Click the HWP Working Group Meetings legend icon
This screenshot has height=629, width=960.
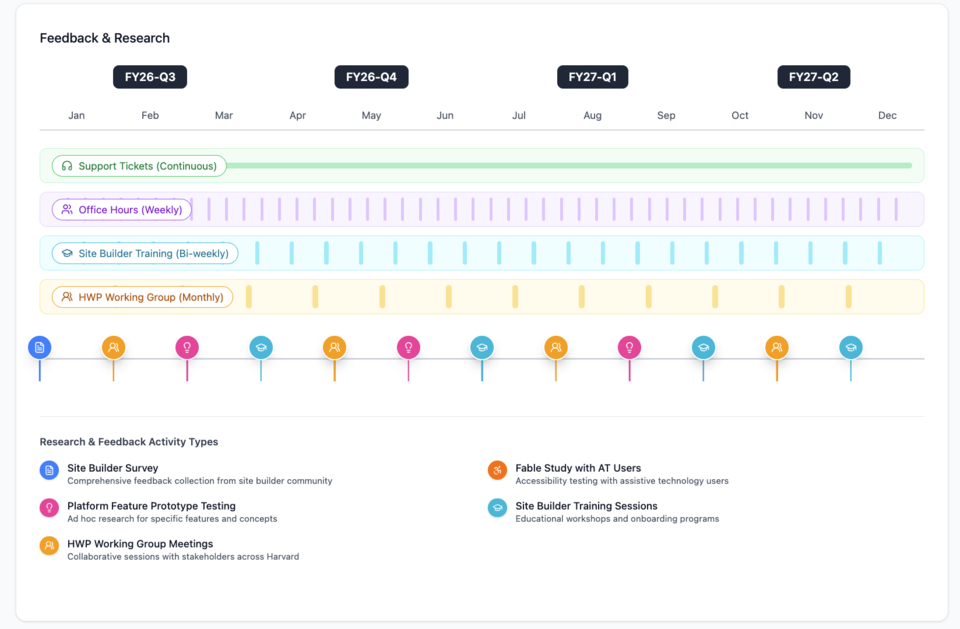pyautogui.click(x=49, y=545)
